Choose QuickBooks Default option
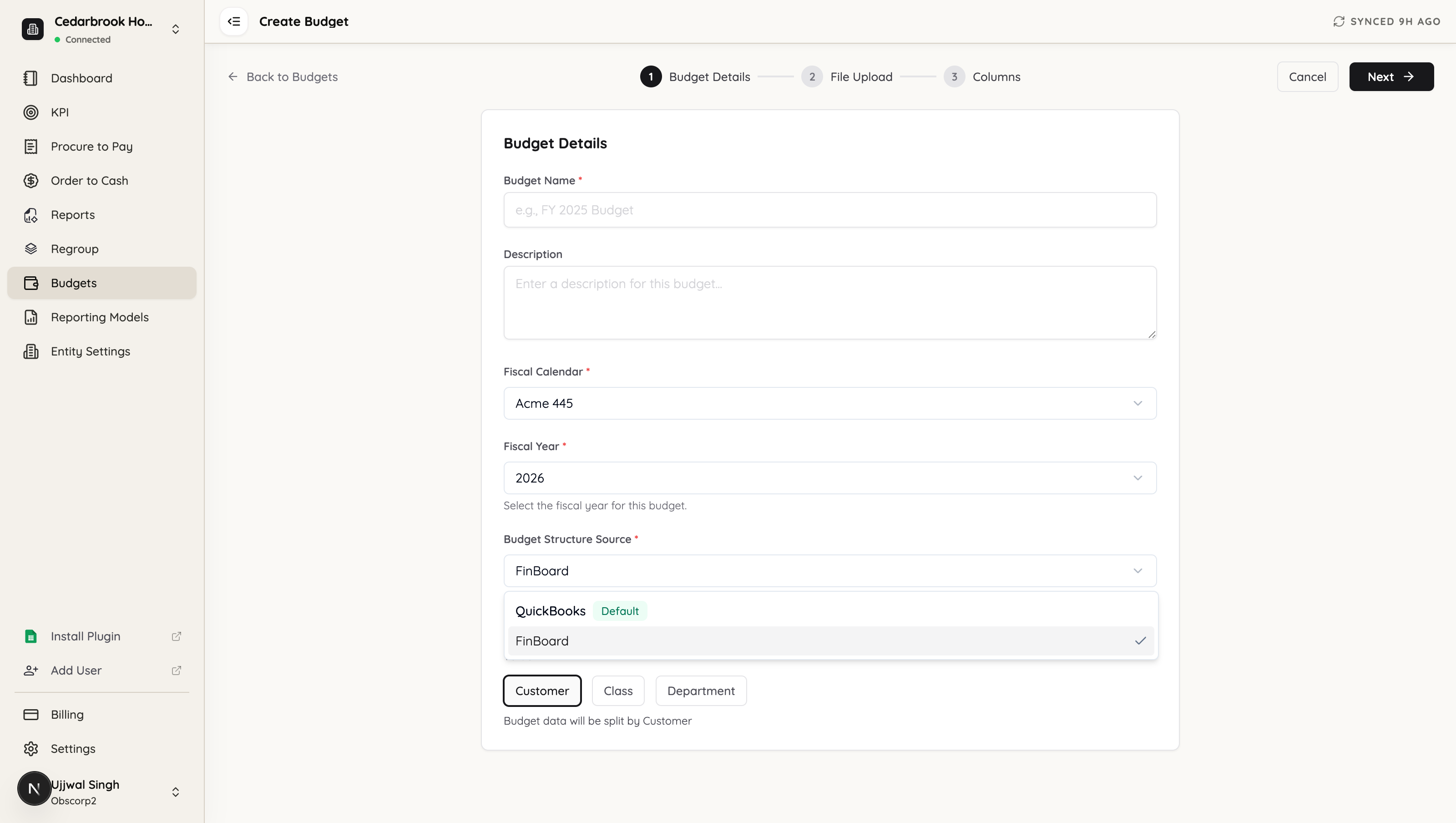1456x823 pixels. (x=830, y=611)
